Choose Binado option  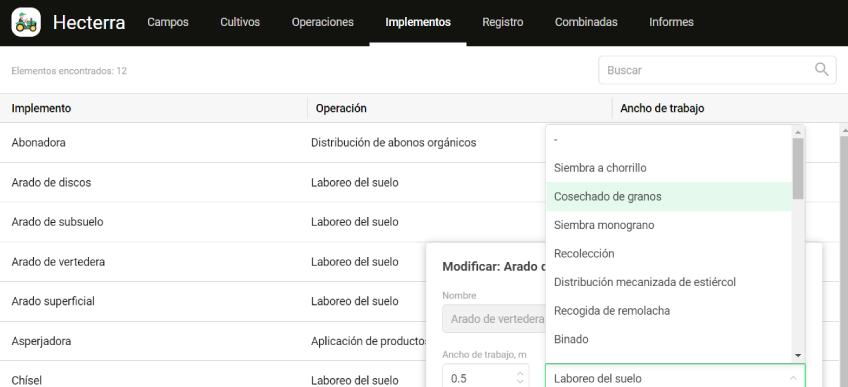point(669,339)
